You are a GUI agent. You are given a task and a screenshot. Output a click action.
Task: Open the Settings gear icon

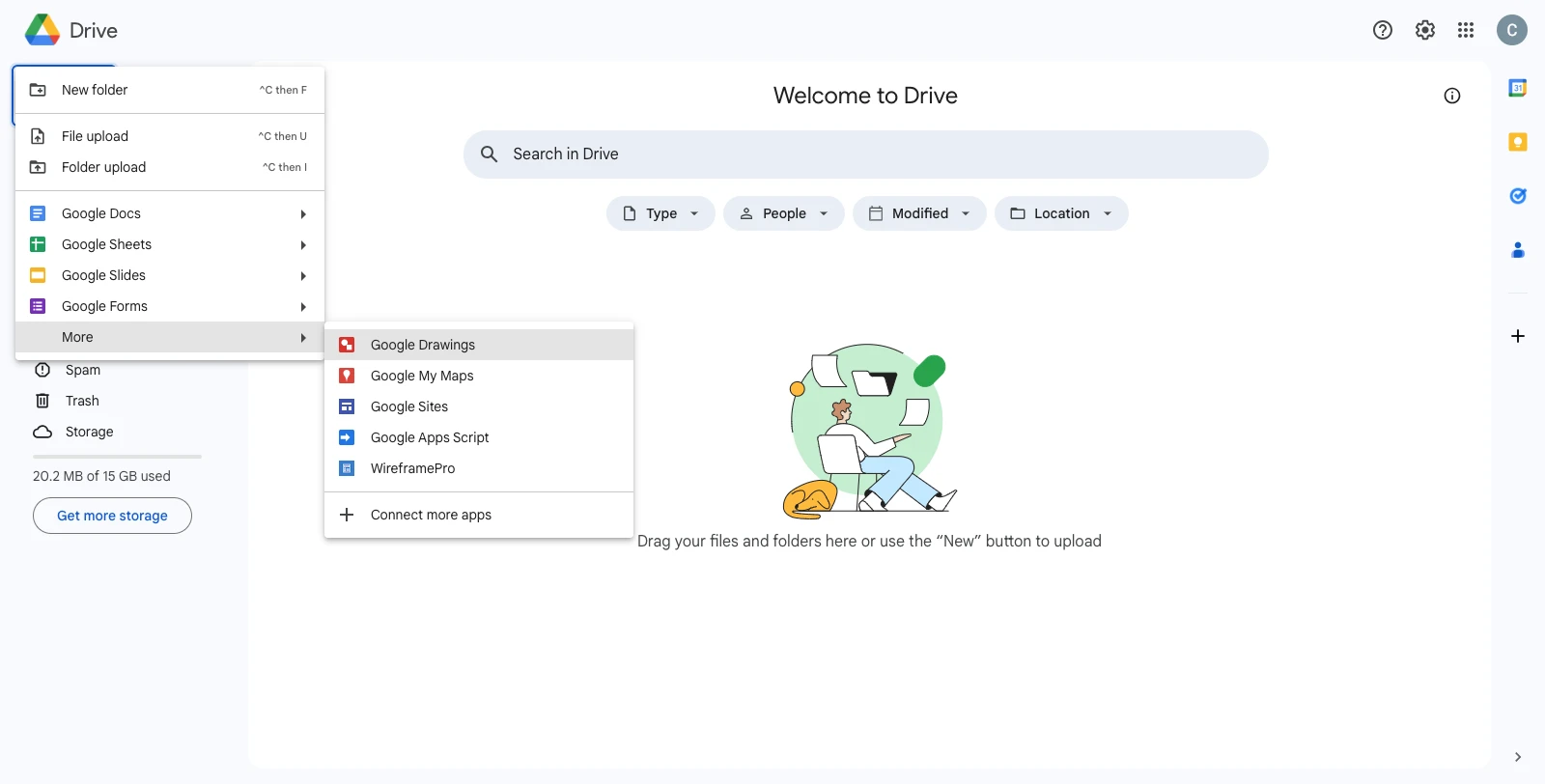click(x=1425, y=30)
